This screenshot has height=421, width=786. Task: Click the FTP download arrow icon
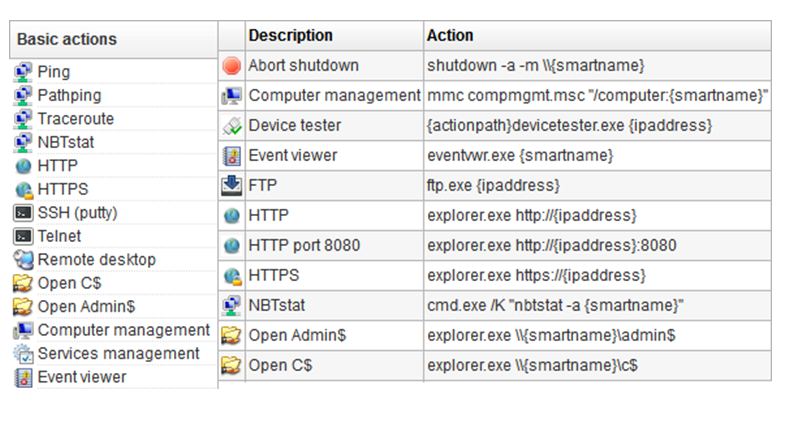pyautogui.click(x=232, y=186)
